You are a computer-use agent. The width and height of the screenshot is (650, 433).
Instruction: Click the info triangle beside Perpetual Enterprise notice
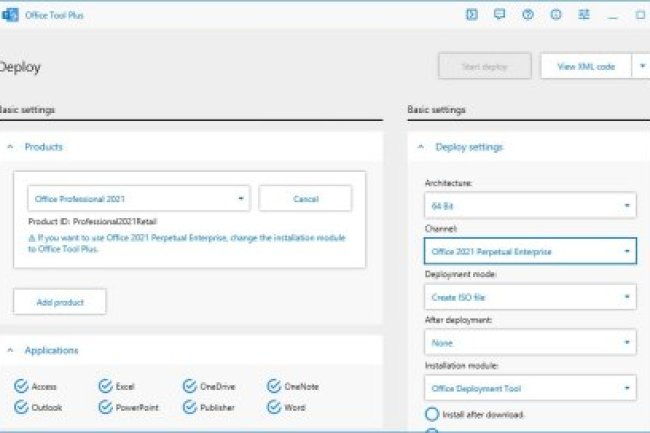coord(31,239)
